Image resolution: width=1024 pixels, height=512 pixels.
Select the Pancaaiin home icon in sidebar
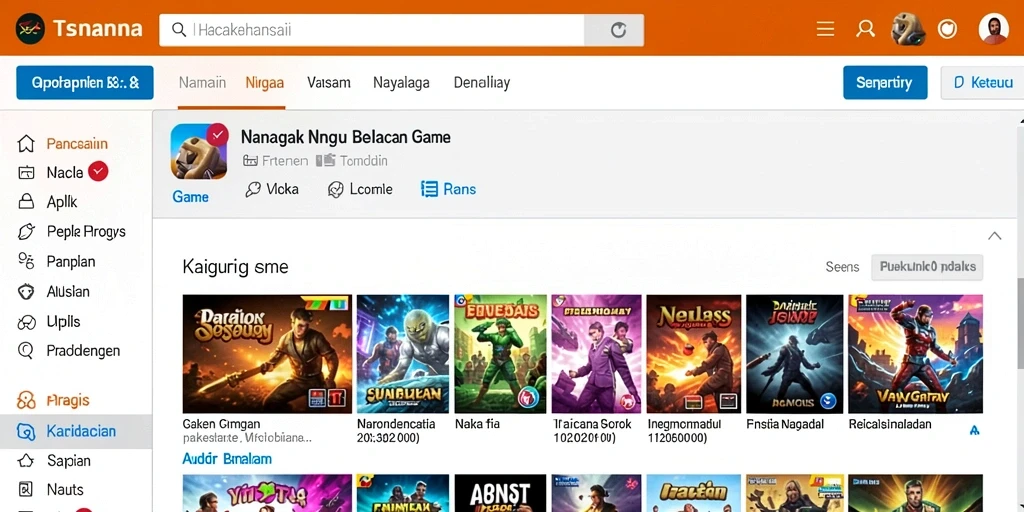(x=25, y=144)
